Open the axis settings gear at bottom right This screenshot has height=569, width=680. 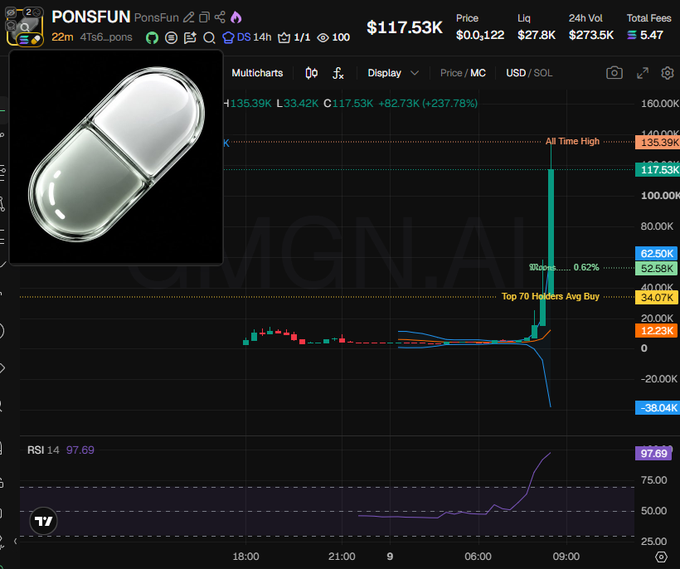(661, 556)
